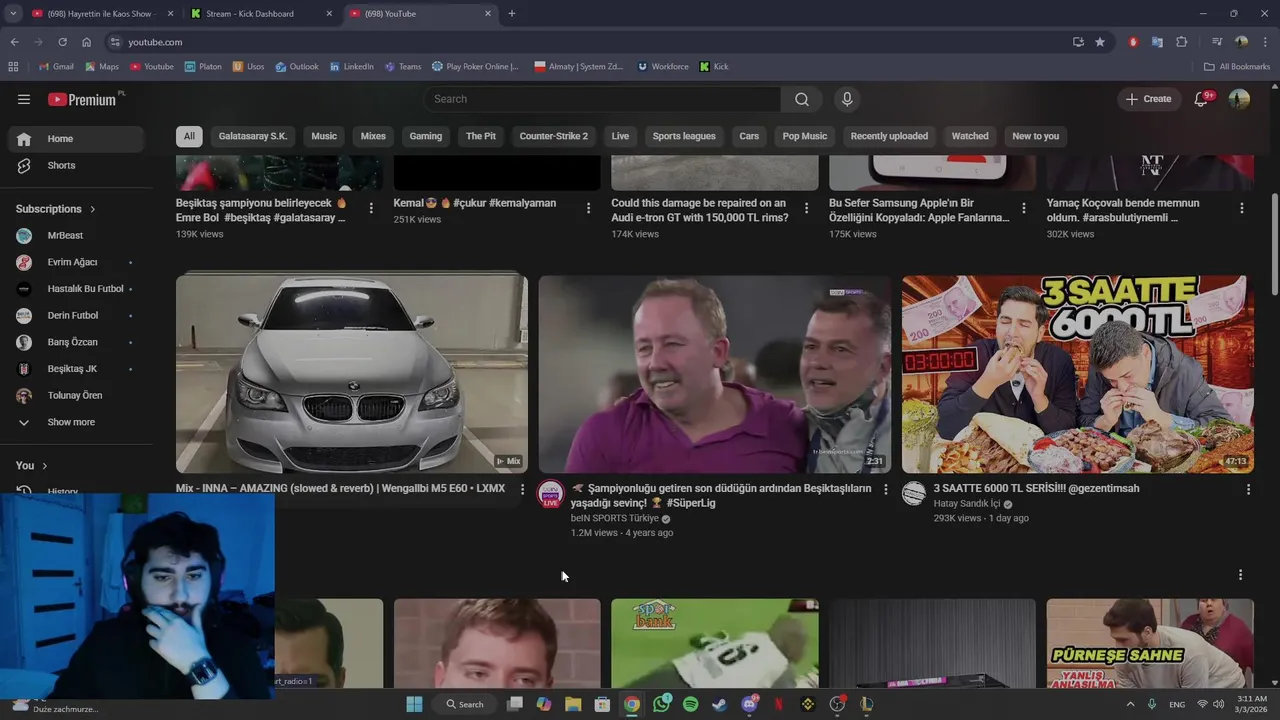Open Shorts from the sidebar
The height and width of the screenshot is (720, 1280).
coord(76,165)
